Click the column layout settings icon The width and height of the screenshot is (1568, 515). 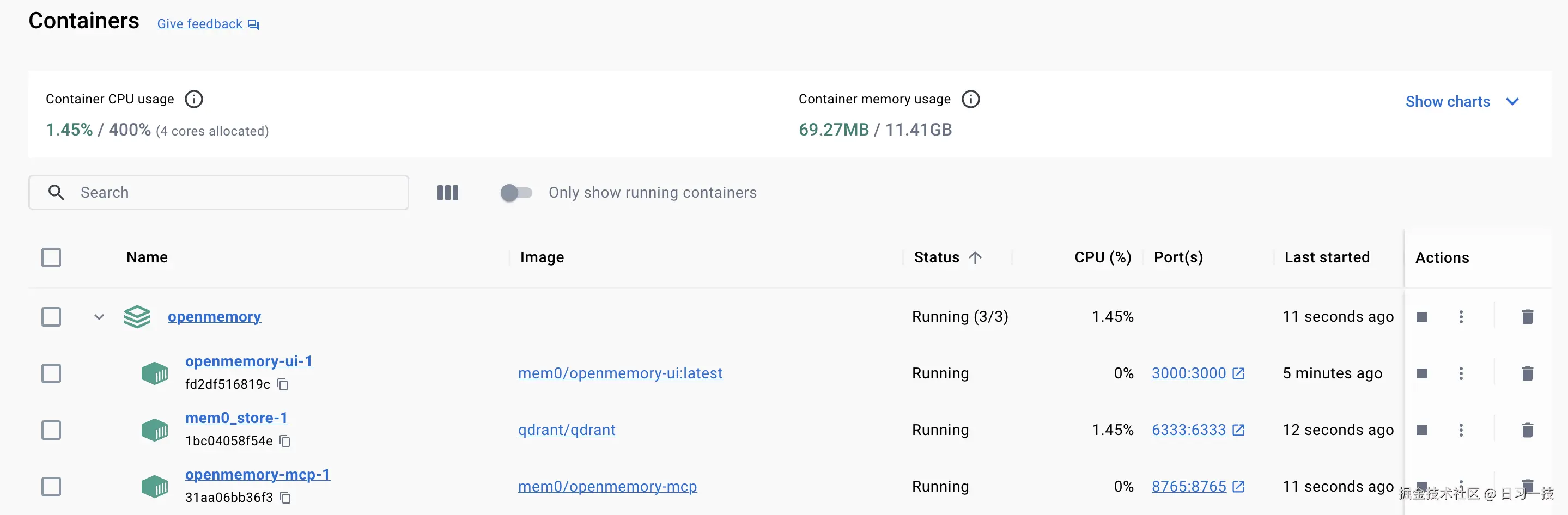pos(447,193)
